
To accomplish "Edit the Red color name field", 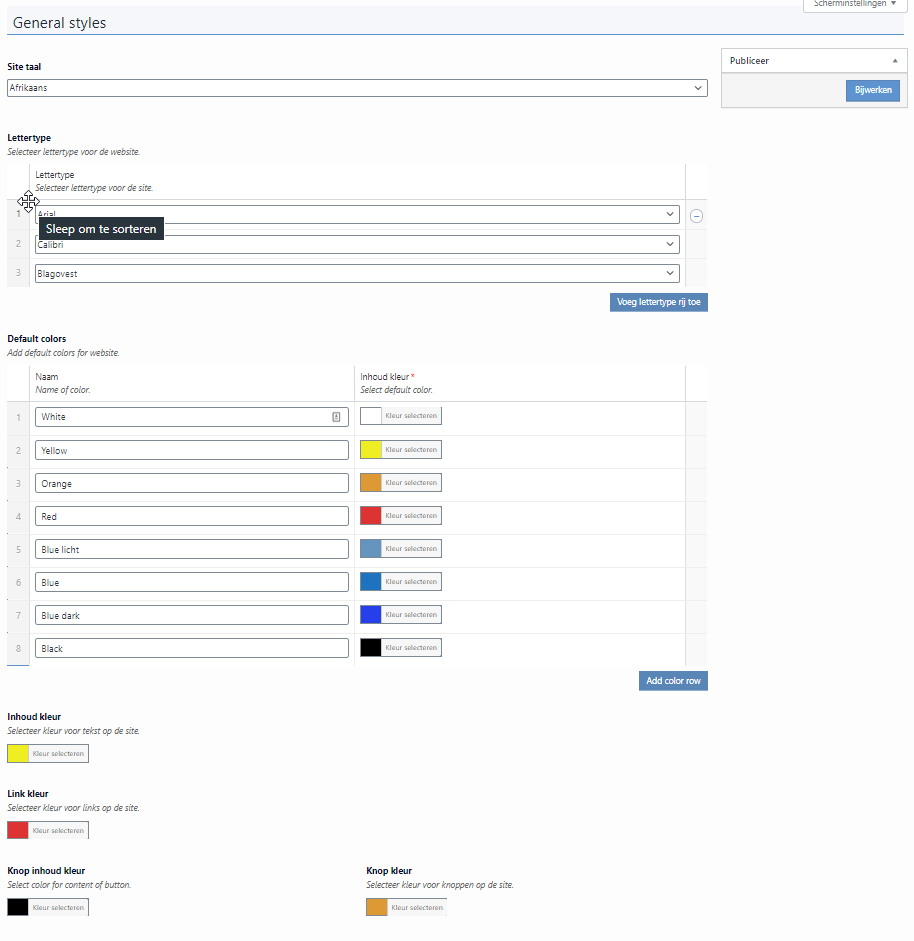I will coord(191,517).
